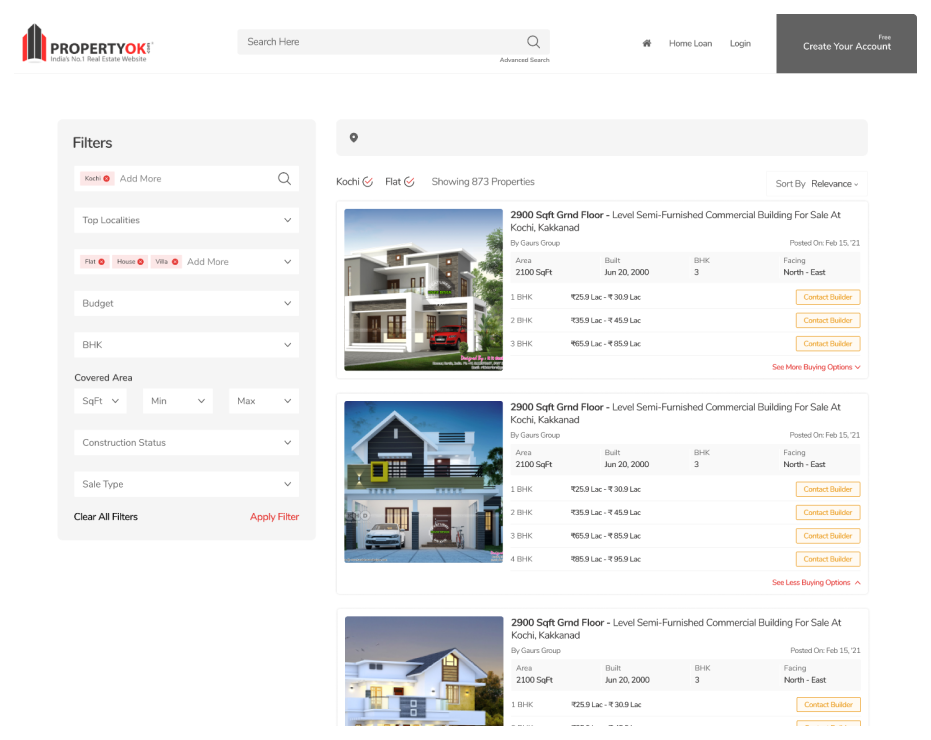Contact Builder for third listing 1 BHK
Viewport: 931px width, 740px height.
click(x=828, y=705)
